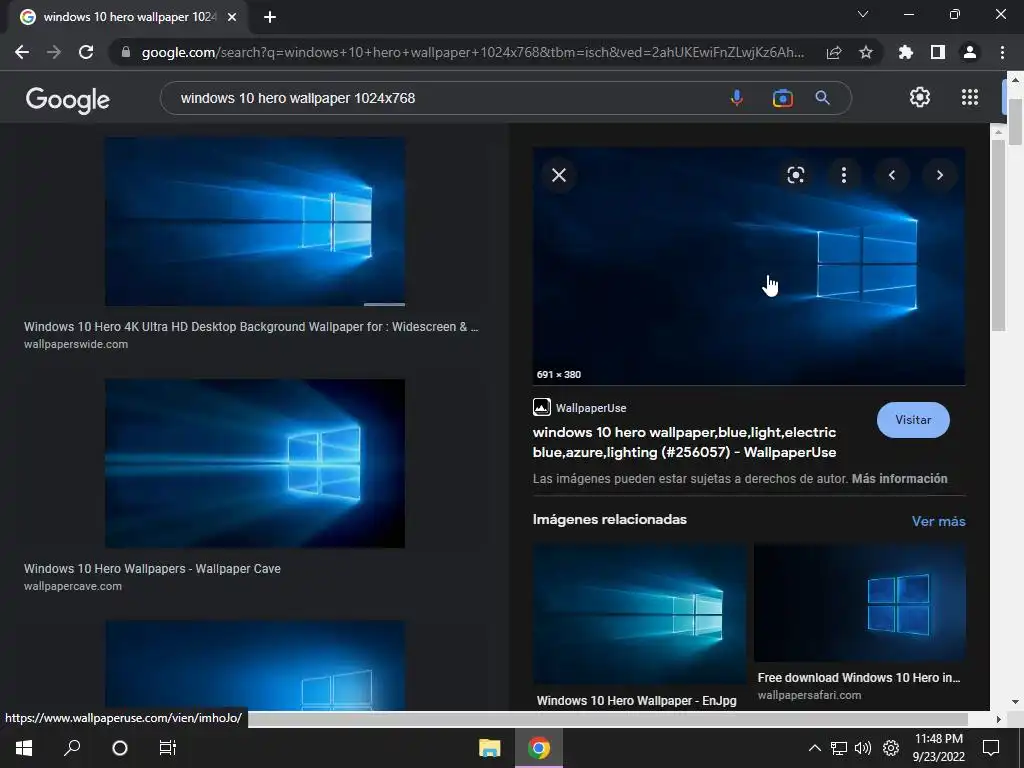Open tab search chevron in title bar
This screenshot has height=768, width=1024.
coord(863,14)
